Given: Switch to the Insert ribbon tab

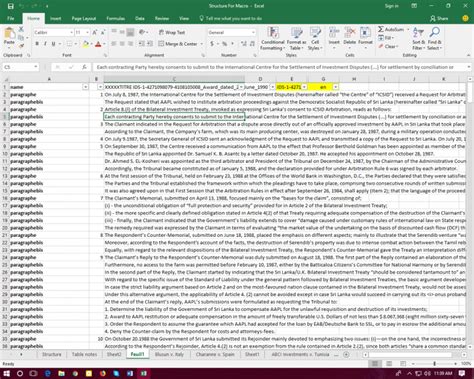Looking at the screenshot, I should pos(55,18).
